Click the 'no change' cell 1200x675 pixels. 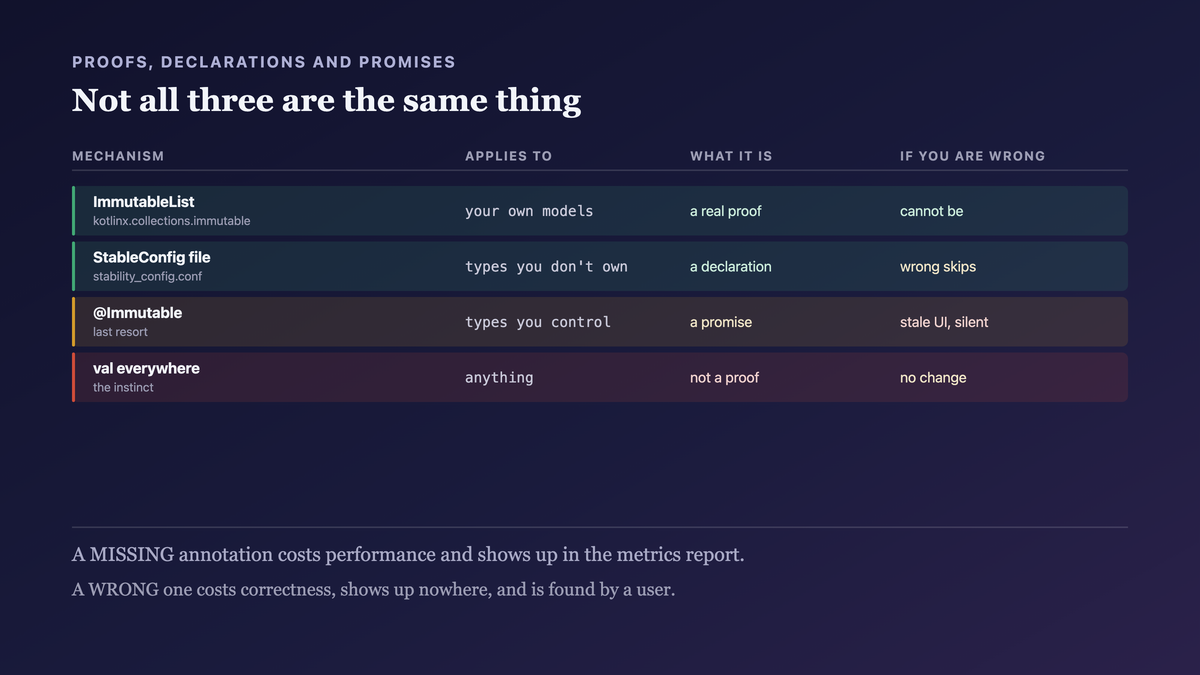933,378
